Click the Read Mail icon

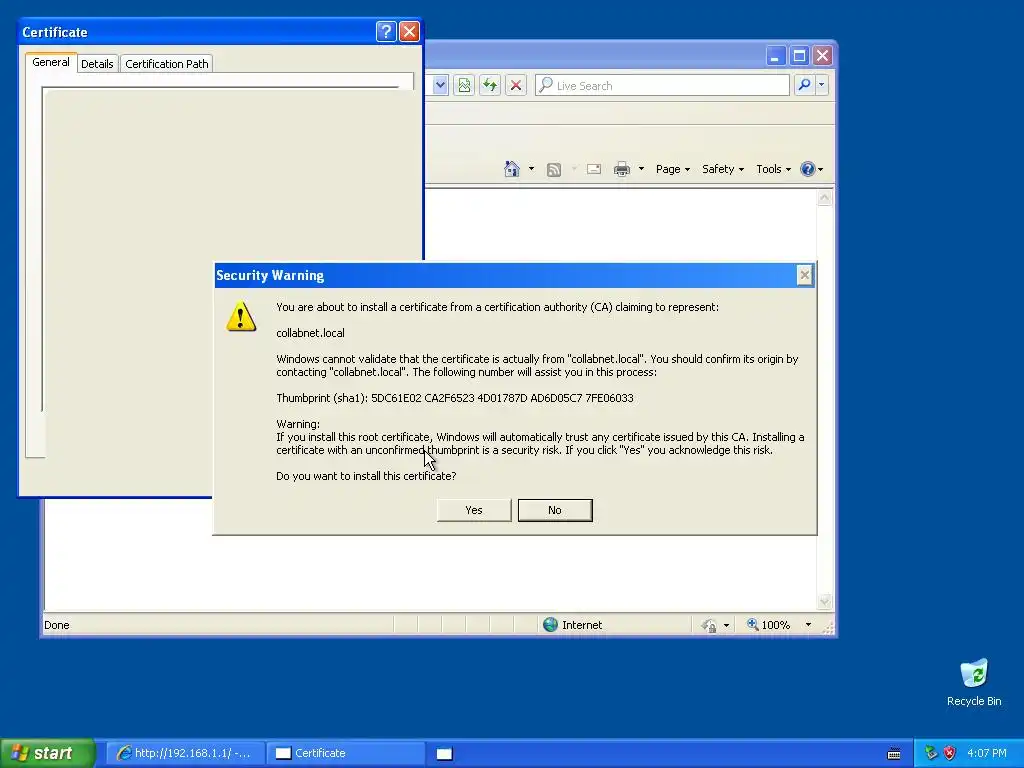(594, 169)
